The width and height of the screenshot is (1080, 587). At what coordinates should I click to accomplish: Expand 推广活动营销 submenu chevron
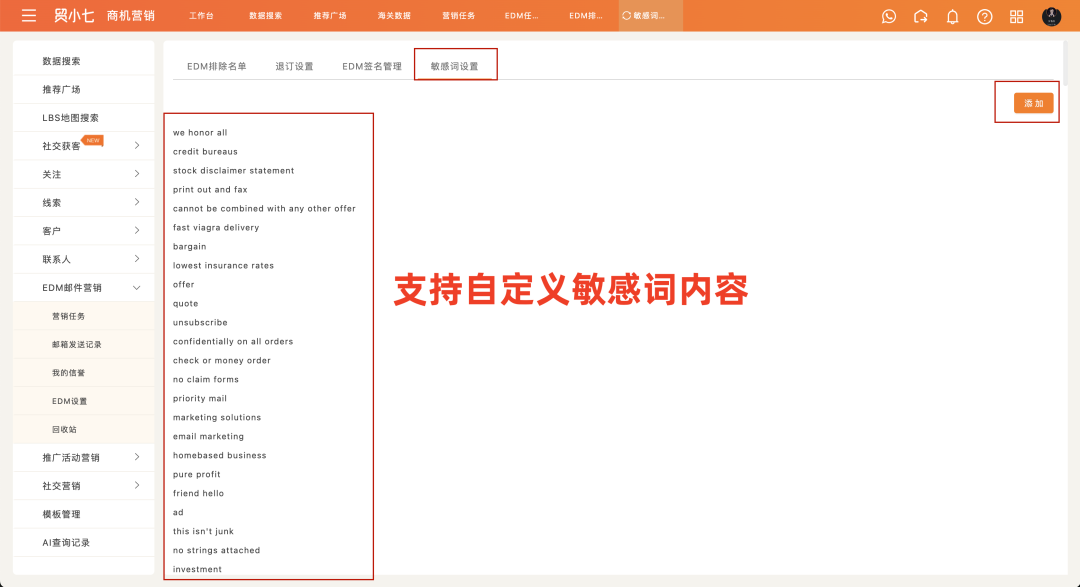[x=136, y=457]
